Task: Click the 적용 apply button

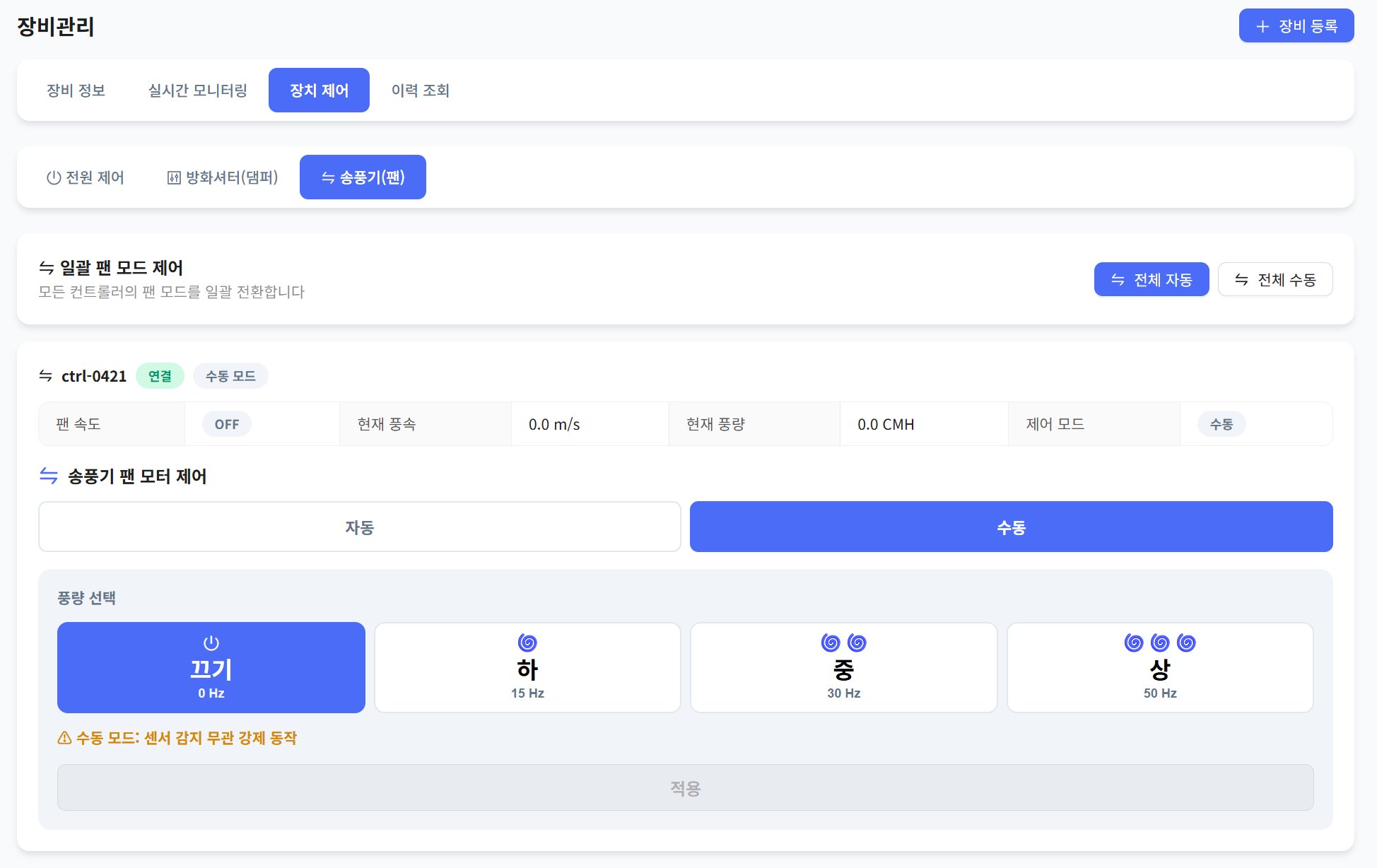Action: (685, 788)
